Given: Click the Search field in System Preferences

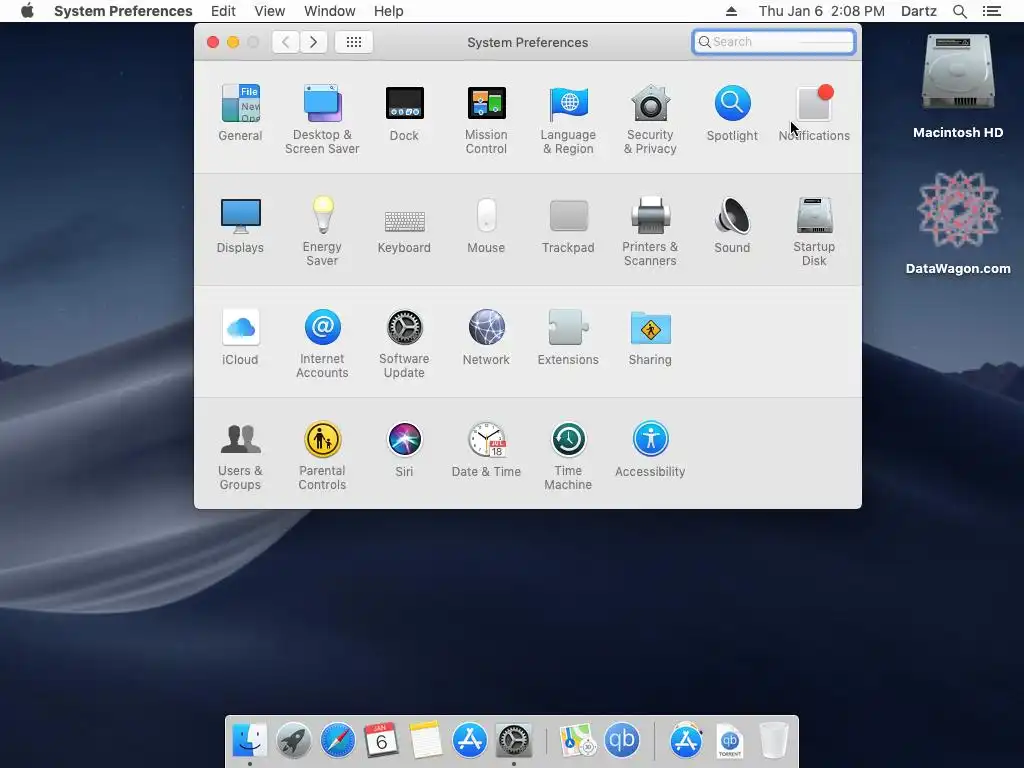Looking at the screenshot, I should click(x=774, y=42).
